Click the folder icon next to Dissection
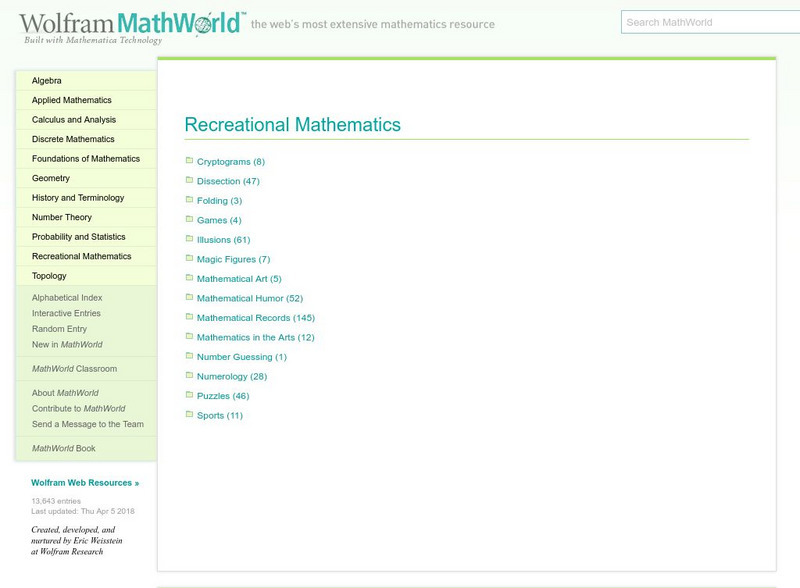Screen dimensions: 800x588 (x=189, y=180)
